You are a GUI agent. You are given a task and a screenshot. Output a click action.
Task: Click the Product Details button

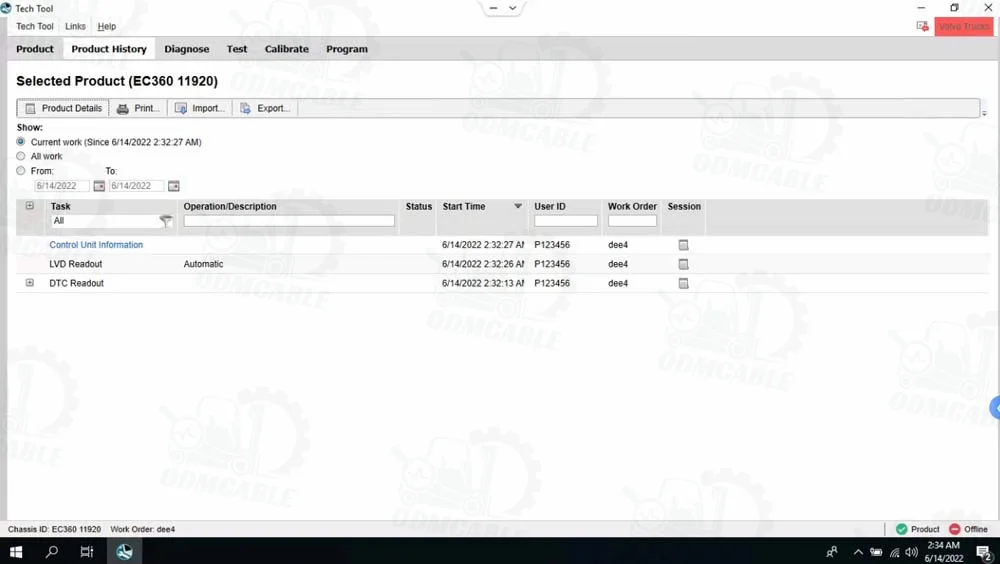(63, 108)
